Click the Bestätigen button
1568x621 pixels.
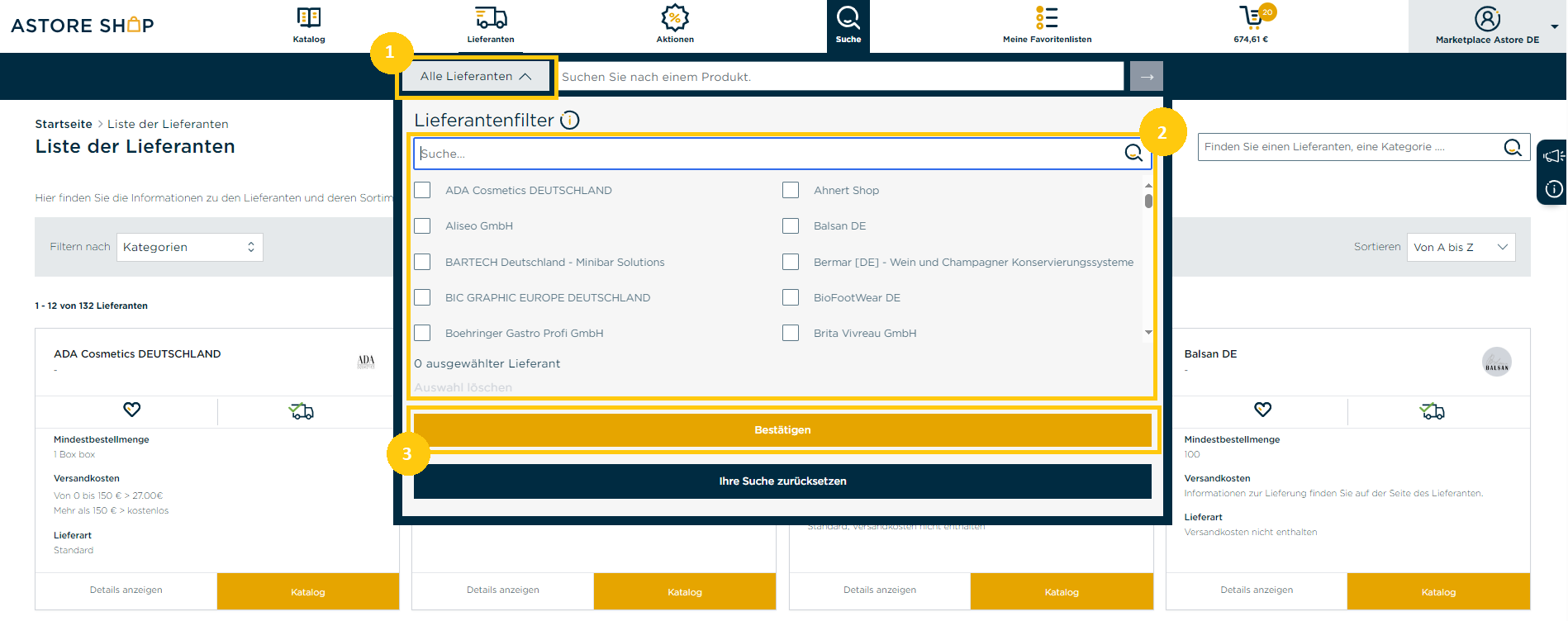point(782,430)
